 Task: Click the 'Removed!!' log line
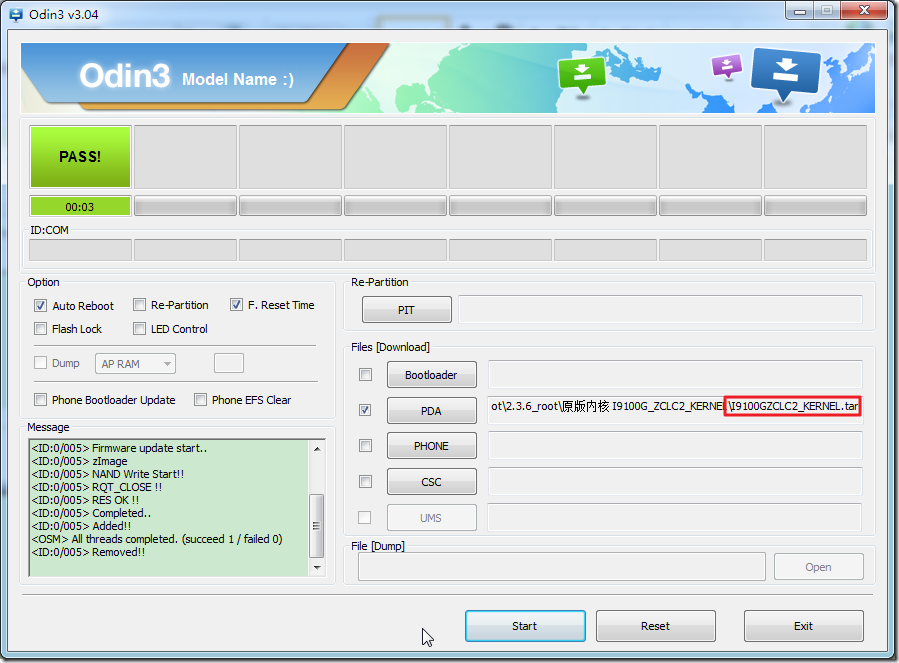click(88, 552)
